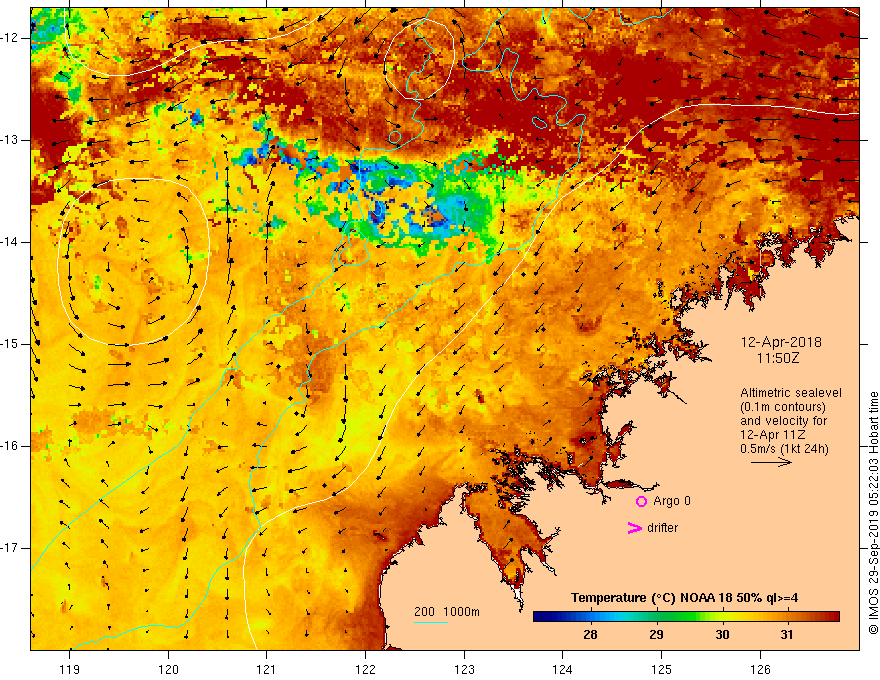This screenshot has width=880, height=680.
Task: Click the 29 value on temperature scale
Action: [656, 635]
